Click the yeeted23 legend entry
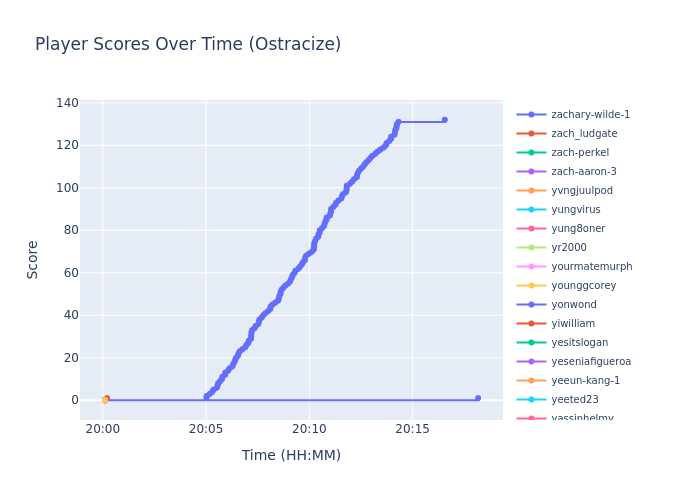Screen dimensions: 700x500 (x=575, y=400)
